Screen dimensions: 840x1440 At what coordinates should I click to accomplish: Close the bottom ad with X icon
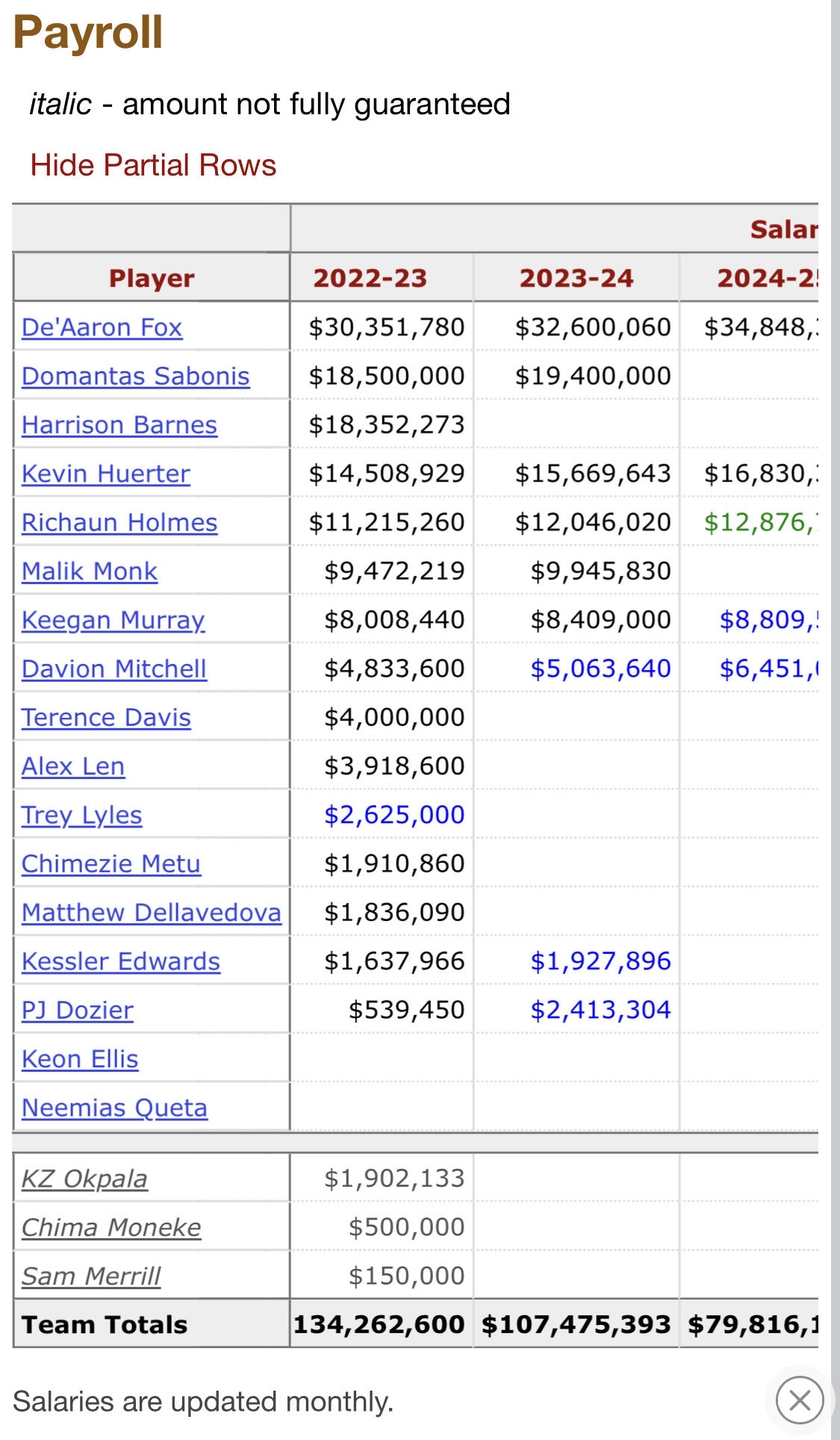tap(799, 1400)
